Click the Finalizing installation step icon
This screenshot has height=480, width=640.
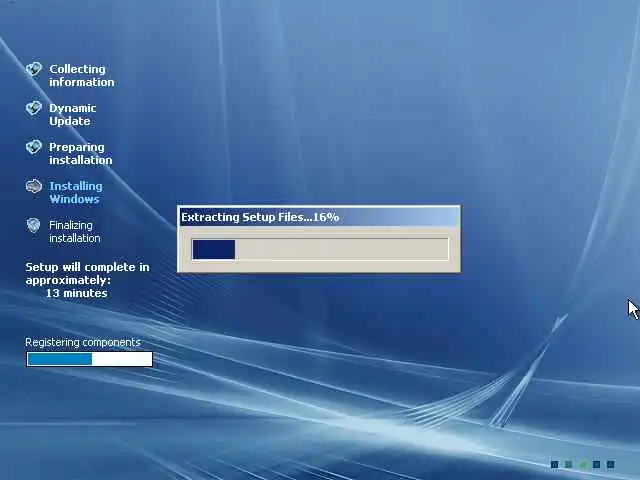pyautogui.click(x=33, y=225)
